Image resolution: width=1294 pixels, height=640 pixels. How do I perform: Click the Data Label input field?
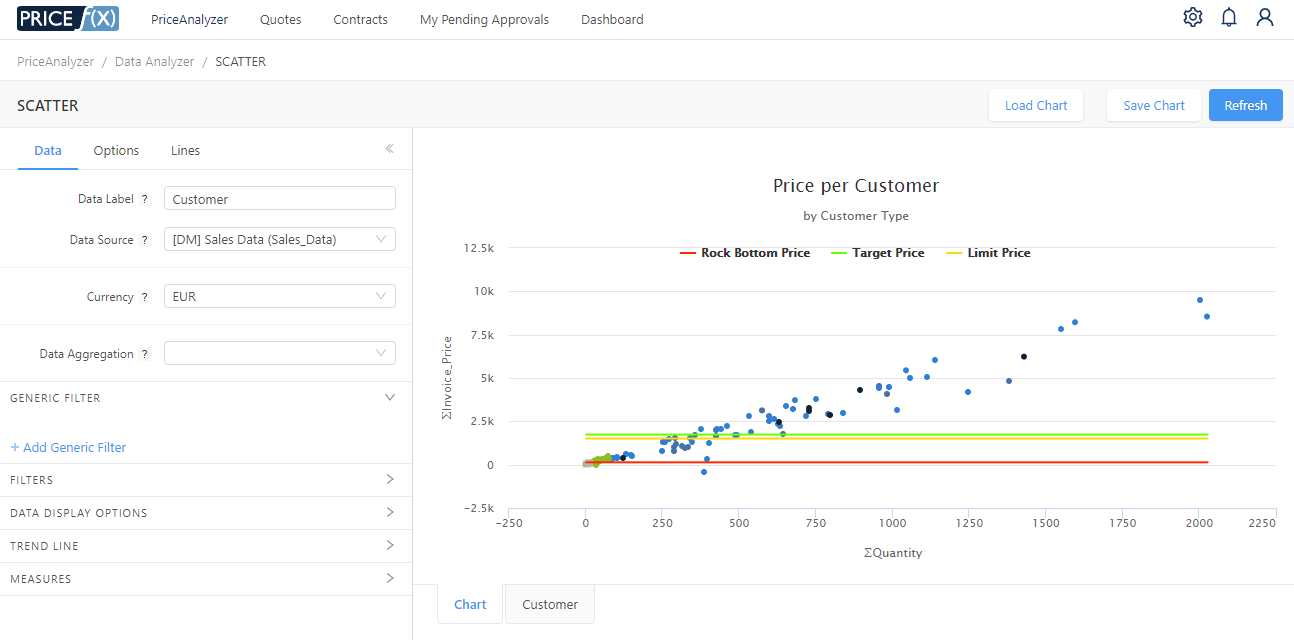pos(280,199)
